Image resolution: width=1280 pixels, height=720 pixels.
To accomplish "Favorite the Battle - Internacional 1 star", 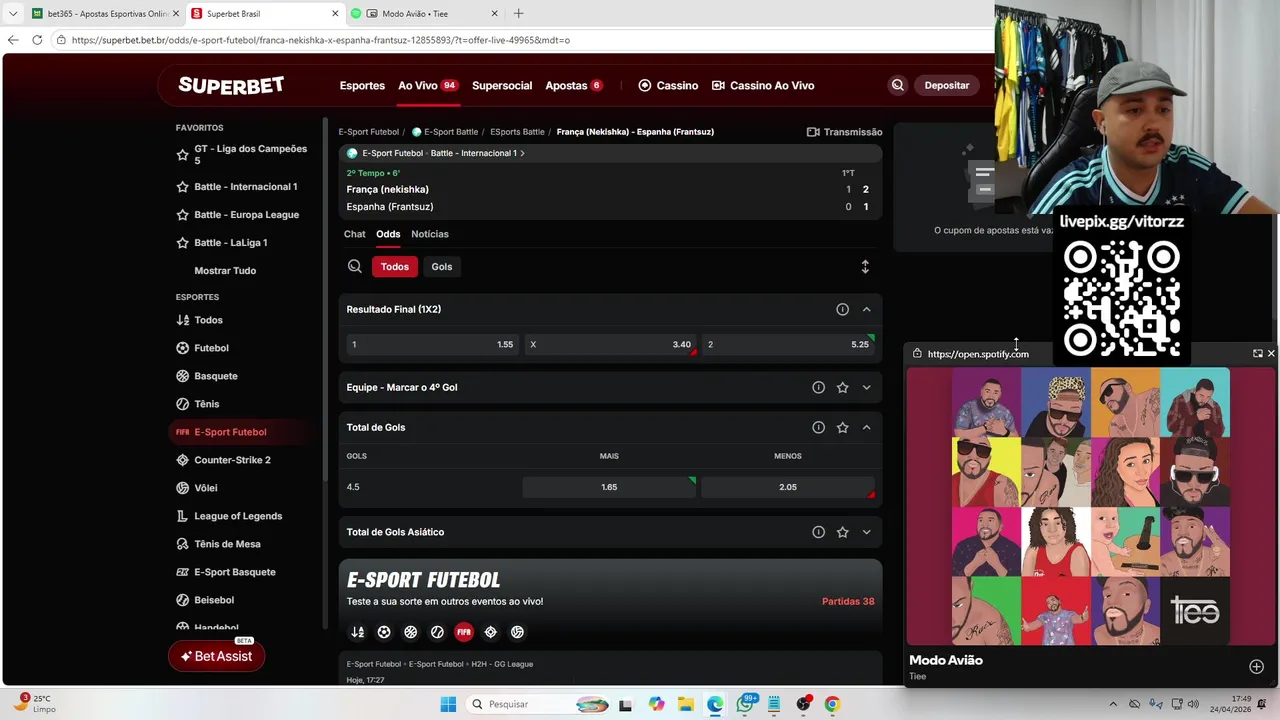I will pos(182,187).
